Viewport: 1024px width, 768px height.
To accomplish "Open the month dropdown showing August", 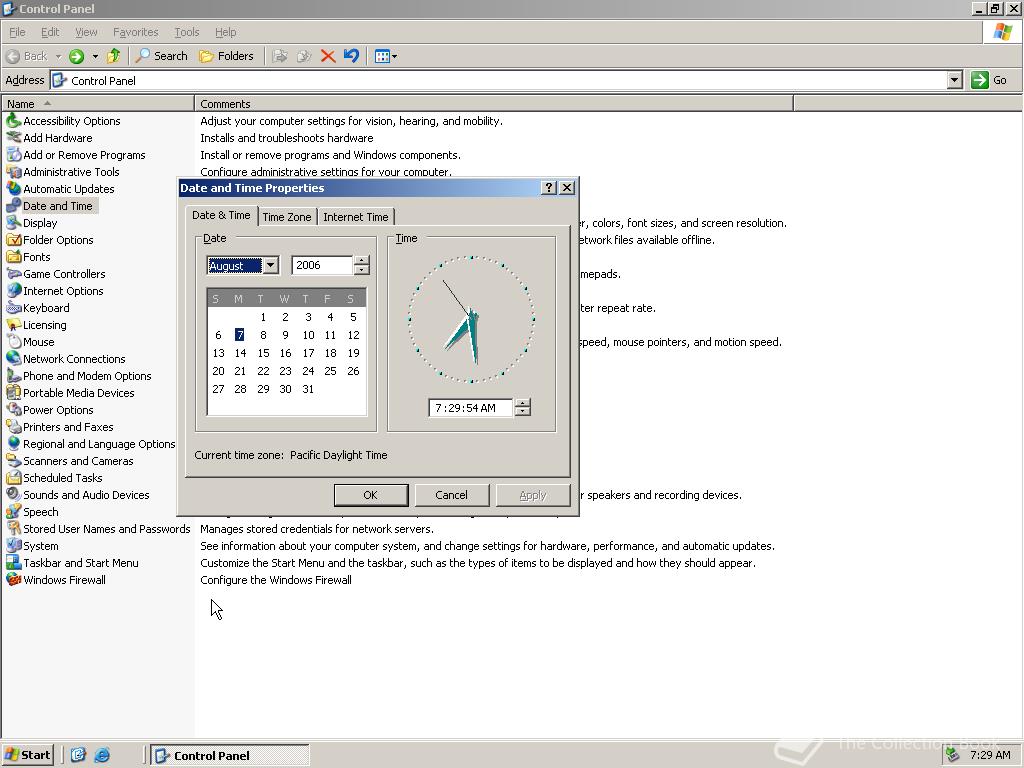I will tap(270, 265).
